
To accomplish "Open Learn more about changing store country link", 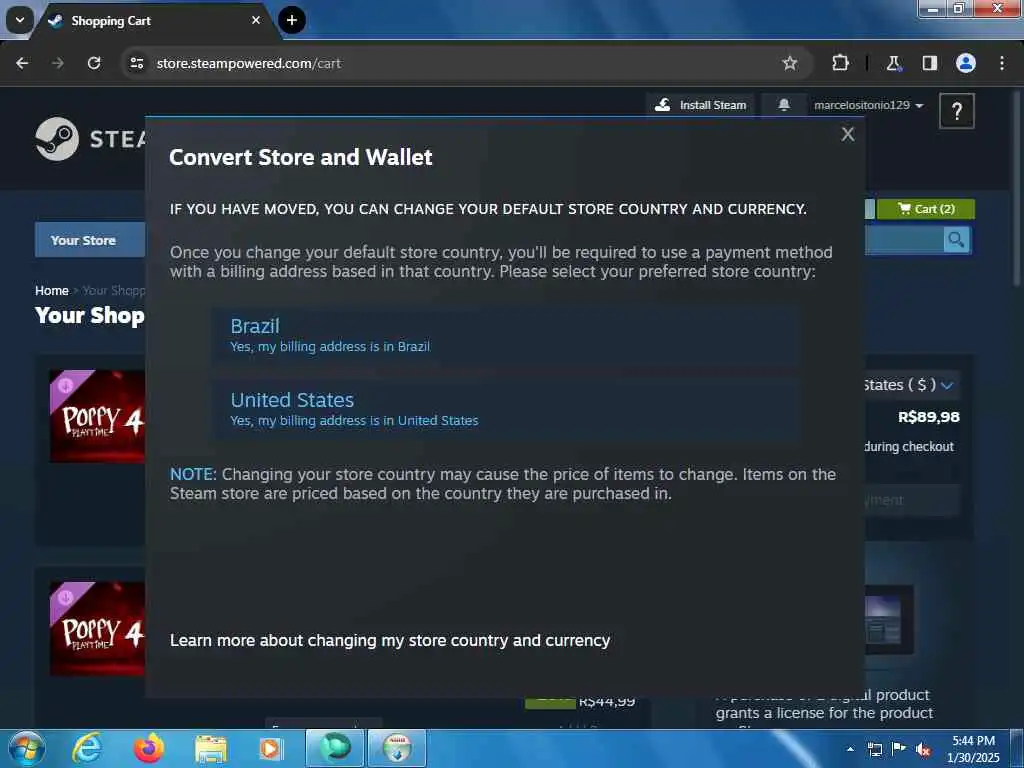I will [390, 640].
